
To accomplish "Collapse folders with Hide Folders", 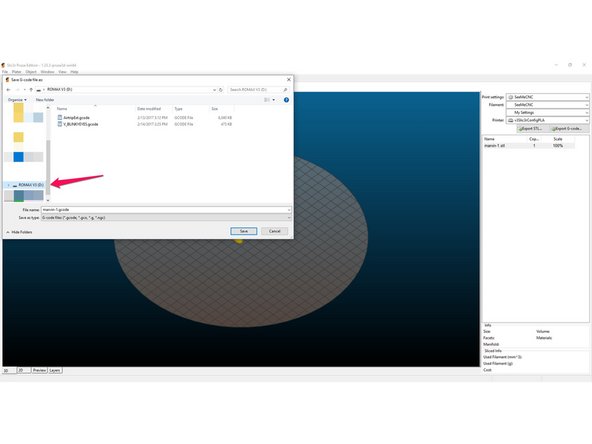I will click(x=19, y=232).
